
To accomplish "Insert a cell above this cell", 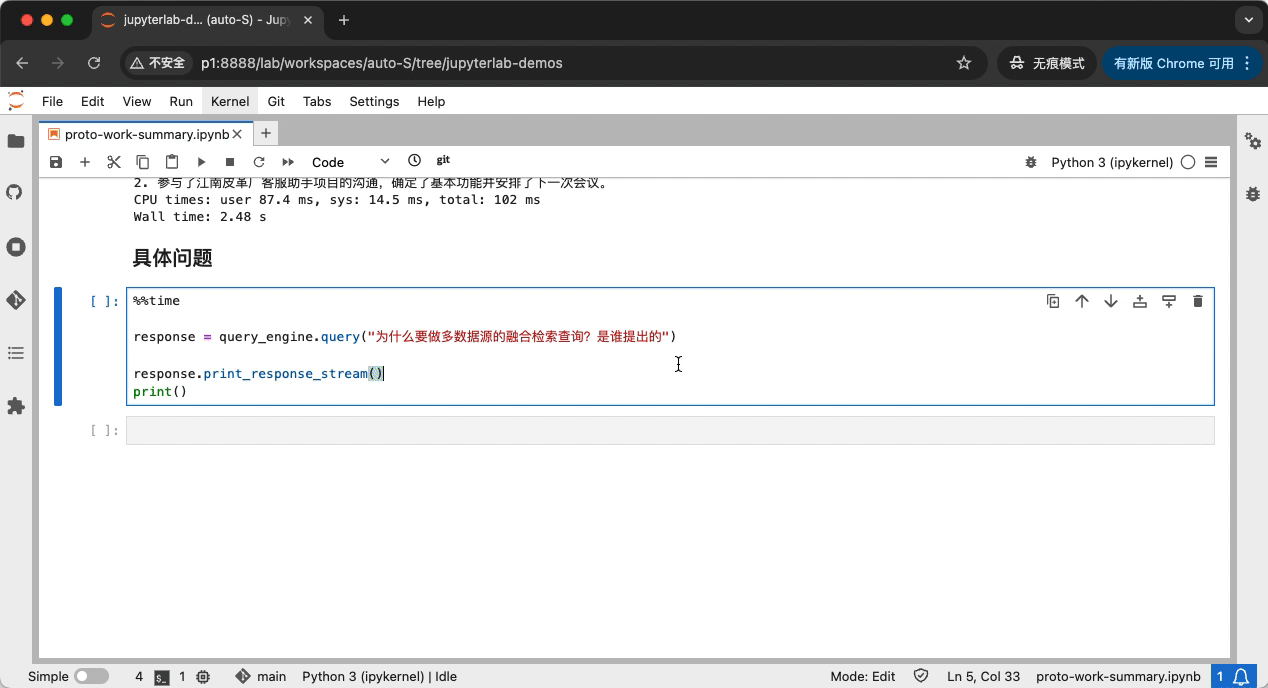I will 1140,301.
